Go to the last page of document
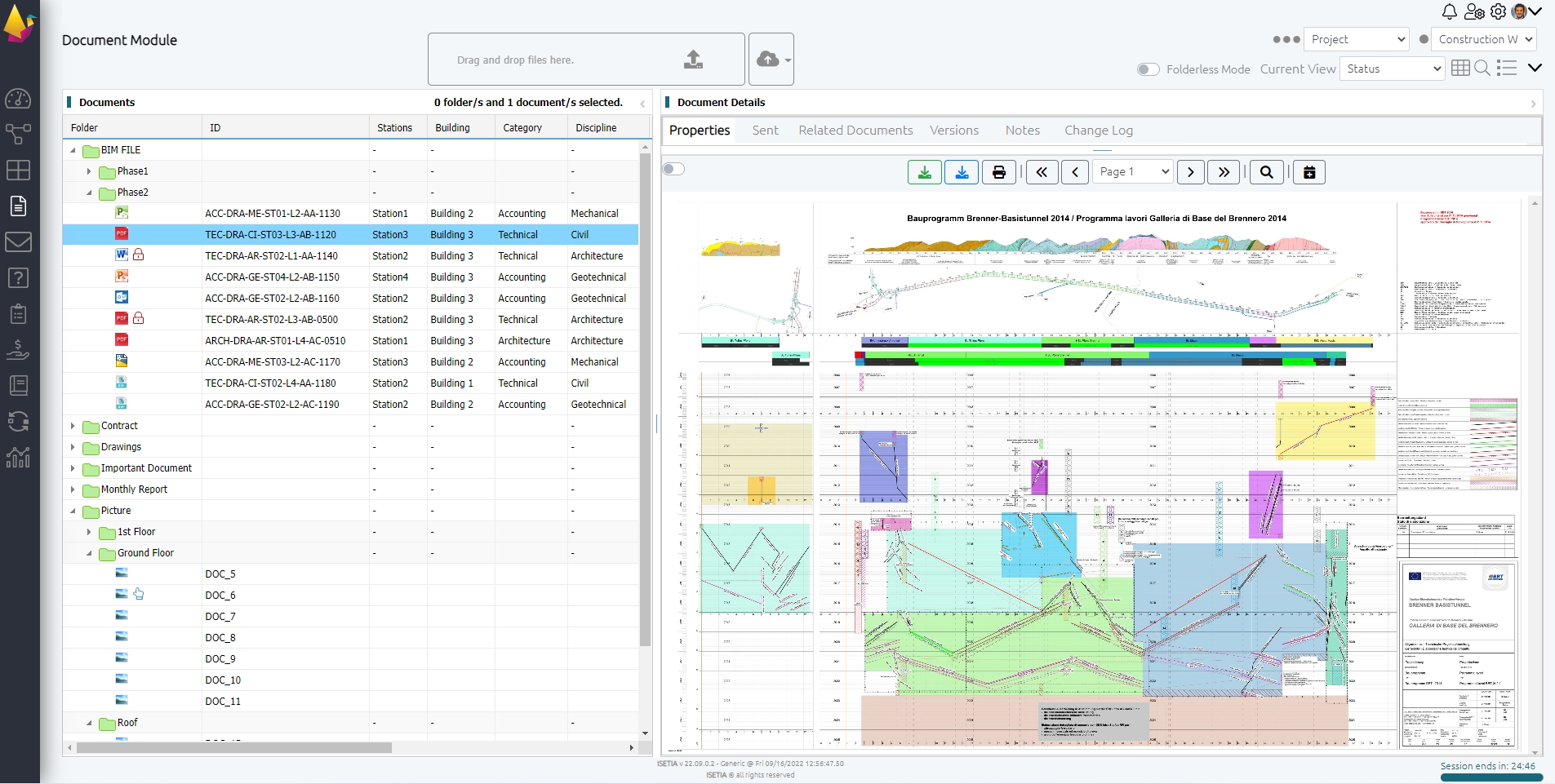The width and height of the screenshot is (1555, 784). click(1224, 172)
